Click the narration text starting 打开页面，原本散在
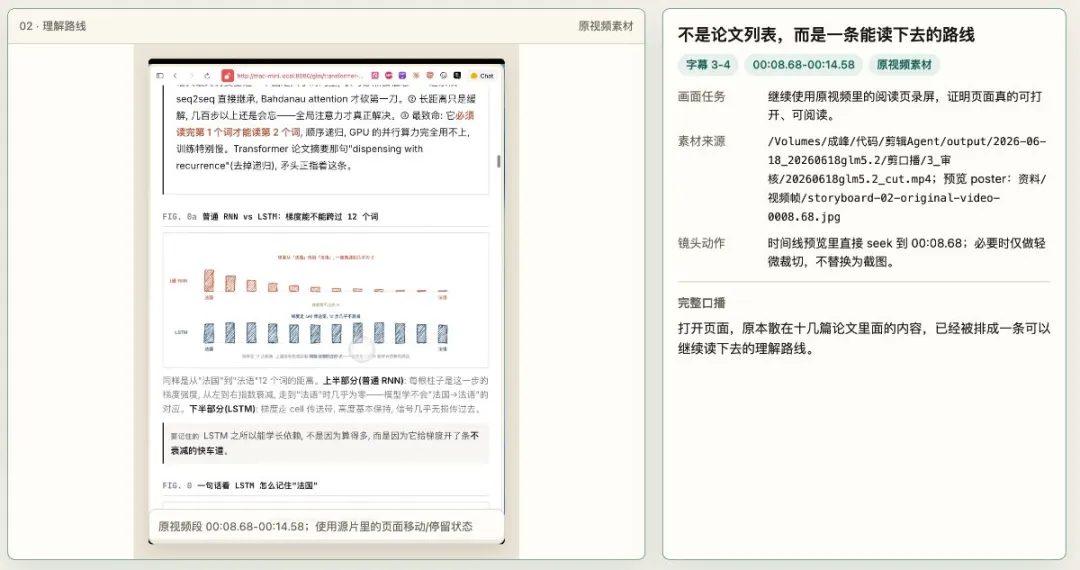 pos(864,339)
